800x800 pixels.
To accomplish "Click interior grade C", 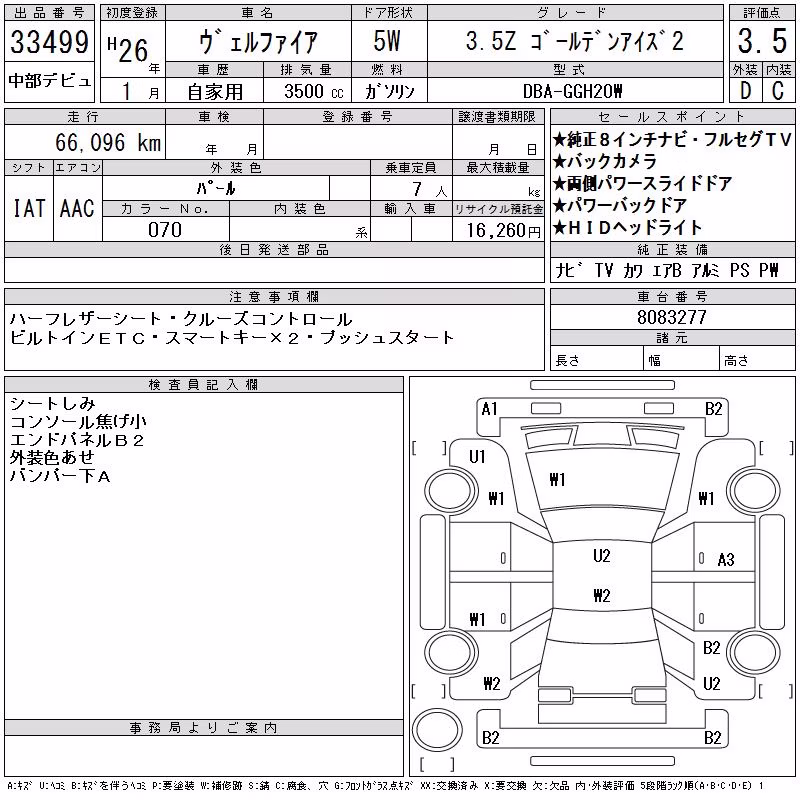I will point(778,91).
